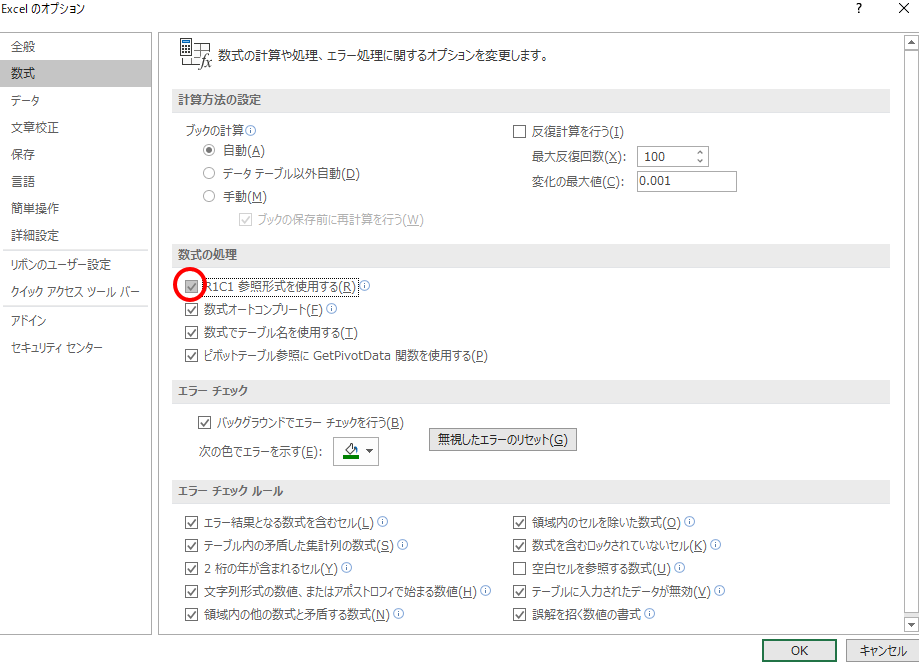The image size is (919, 664).
Task: Click the help question mark icon
Action: coord(859,8)
